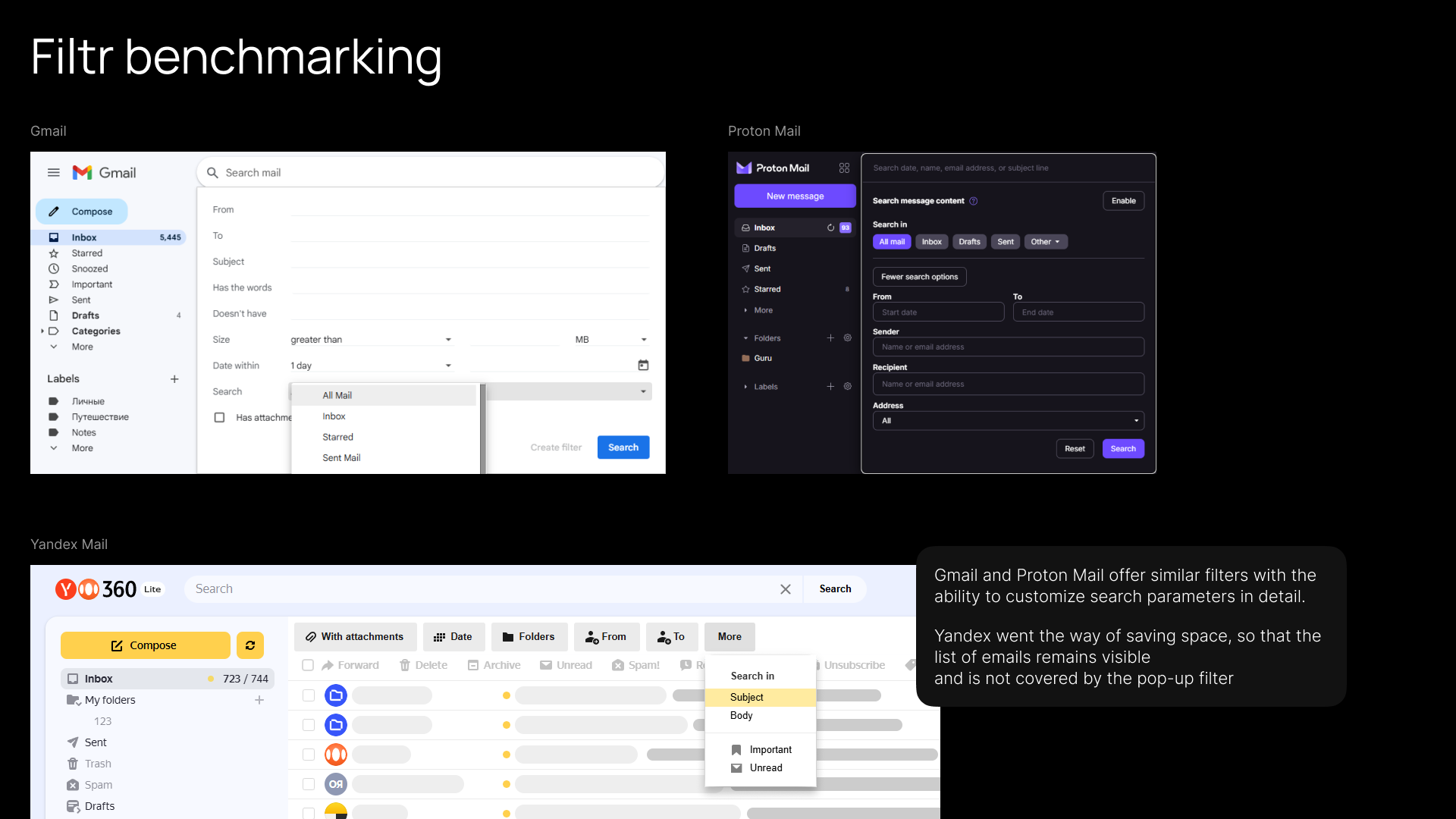Click Proton 'Fewer search options' button
This screenshot has height=819, width=1456.
coord(919,277)
